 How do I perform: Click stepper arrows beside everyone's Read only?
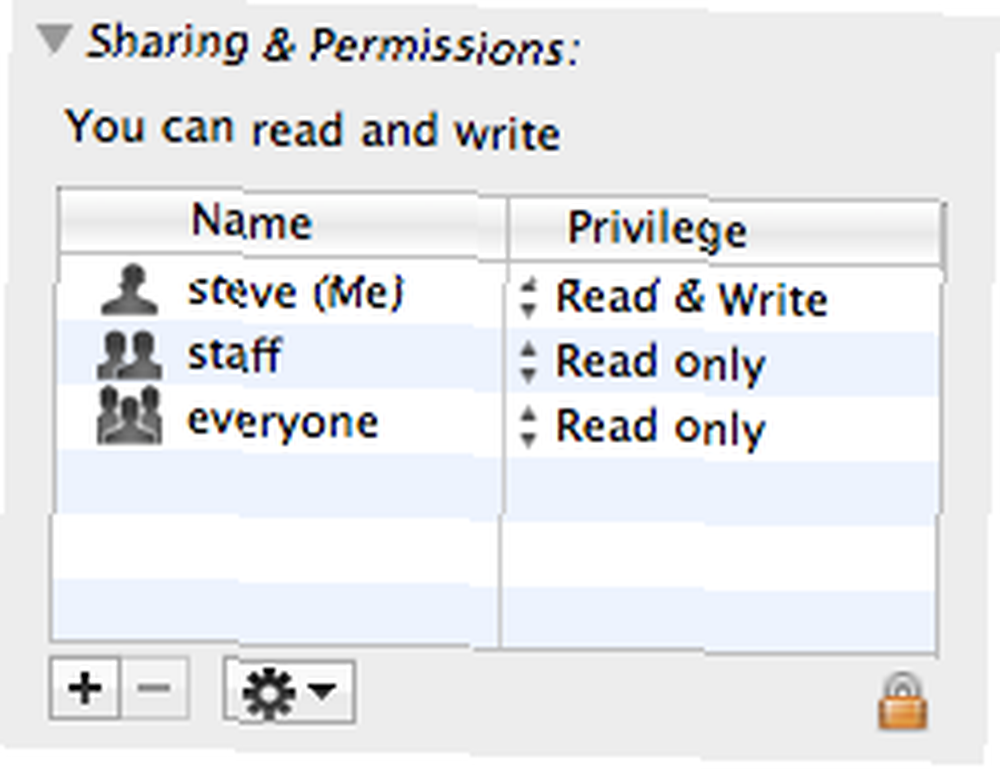[528, 427]
